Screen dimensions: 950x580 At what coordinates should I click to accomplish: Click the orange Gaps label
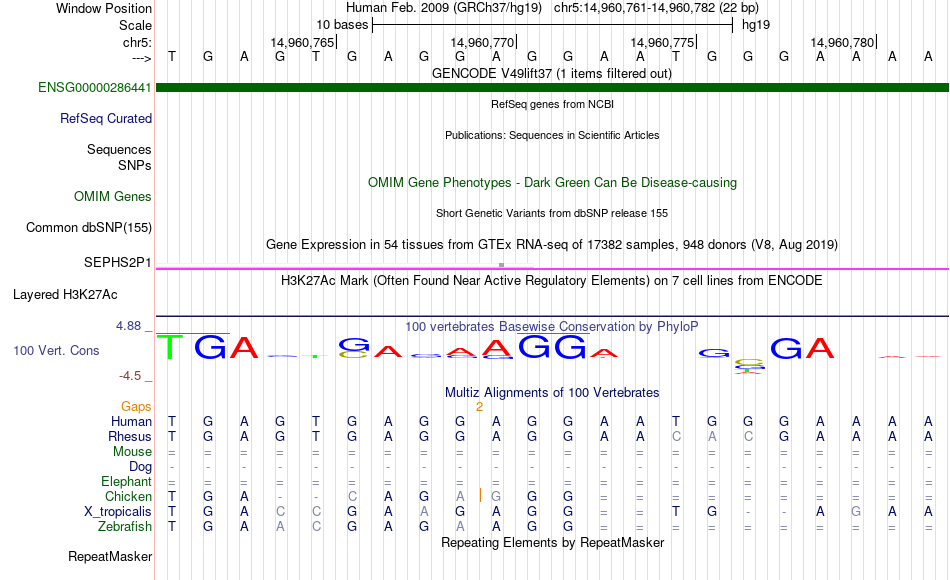[136, 407]
